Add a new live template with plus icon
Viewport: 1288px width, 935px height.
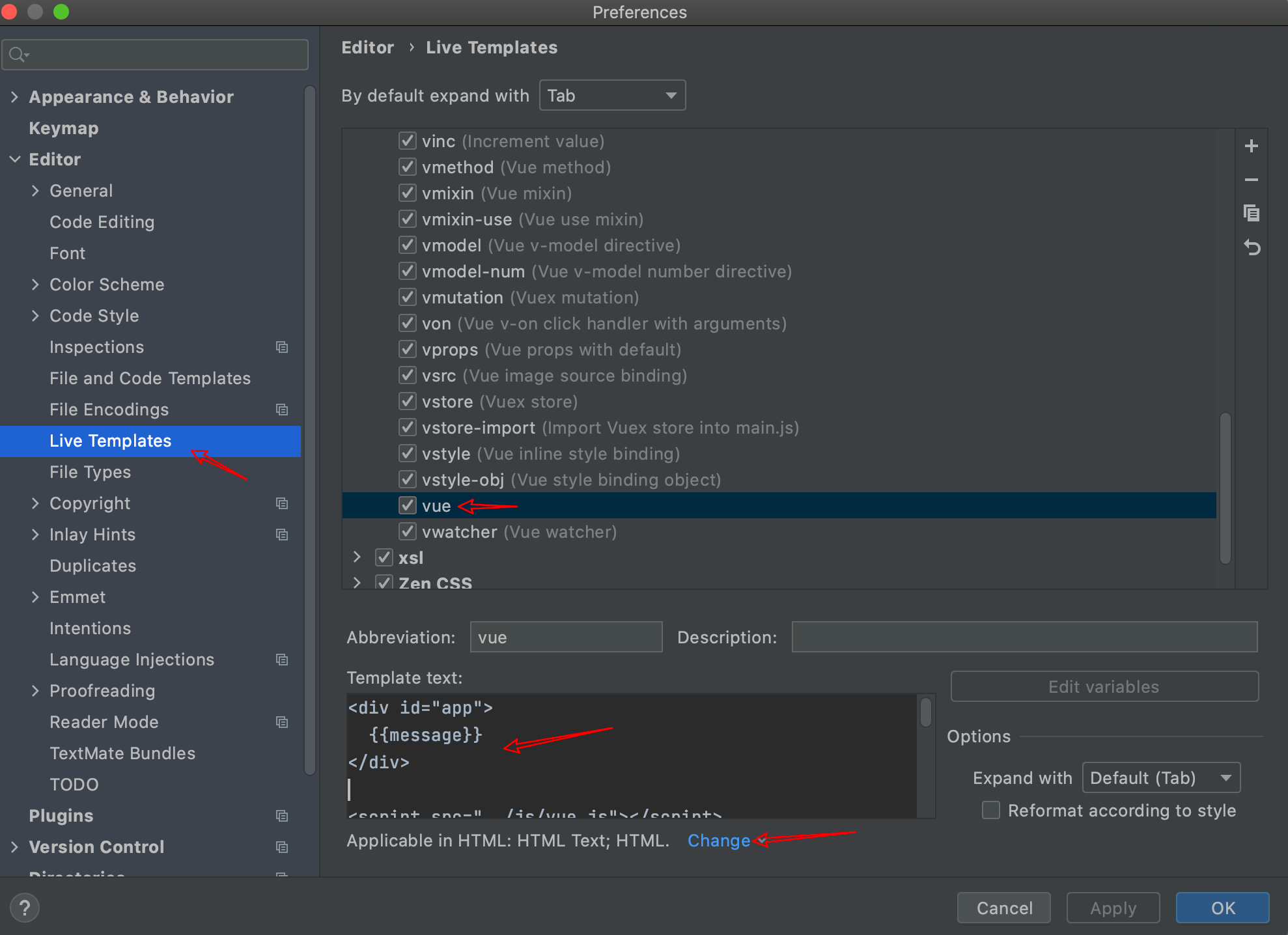coord(1251,146)
